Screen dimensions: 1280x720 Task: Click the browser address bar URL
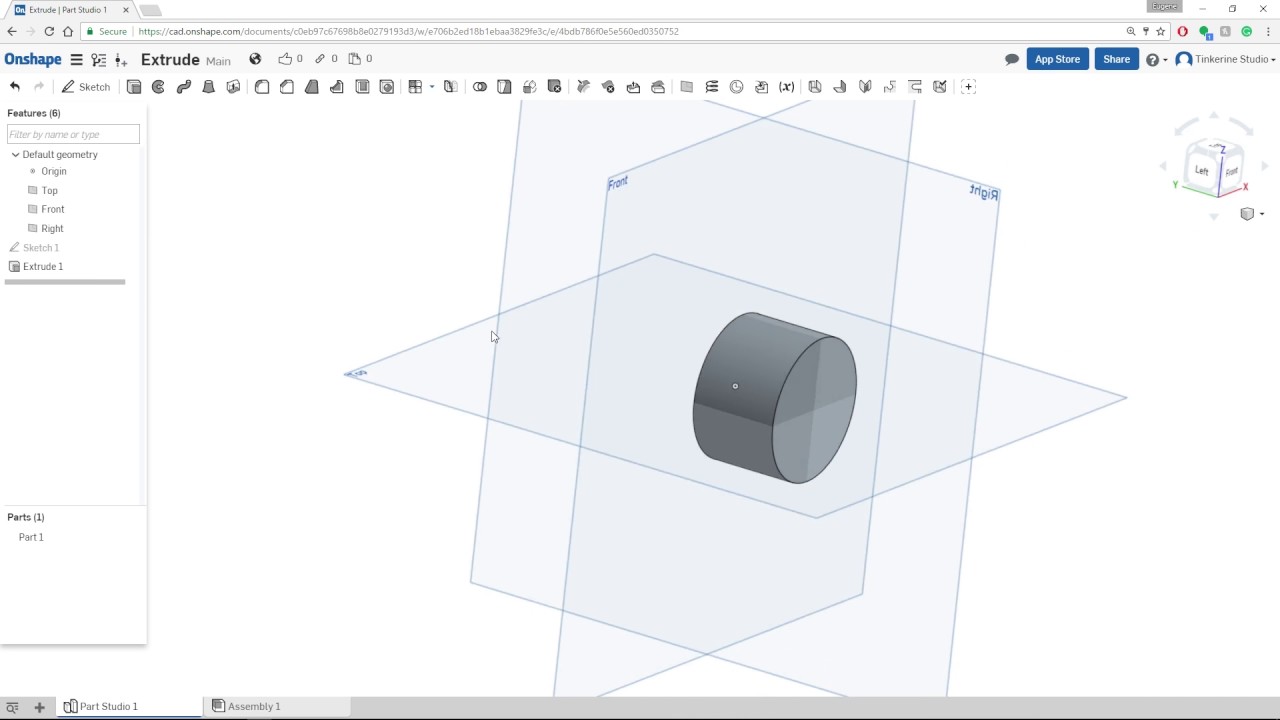coord(408,31)
